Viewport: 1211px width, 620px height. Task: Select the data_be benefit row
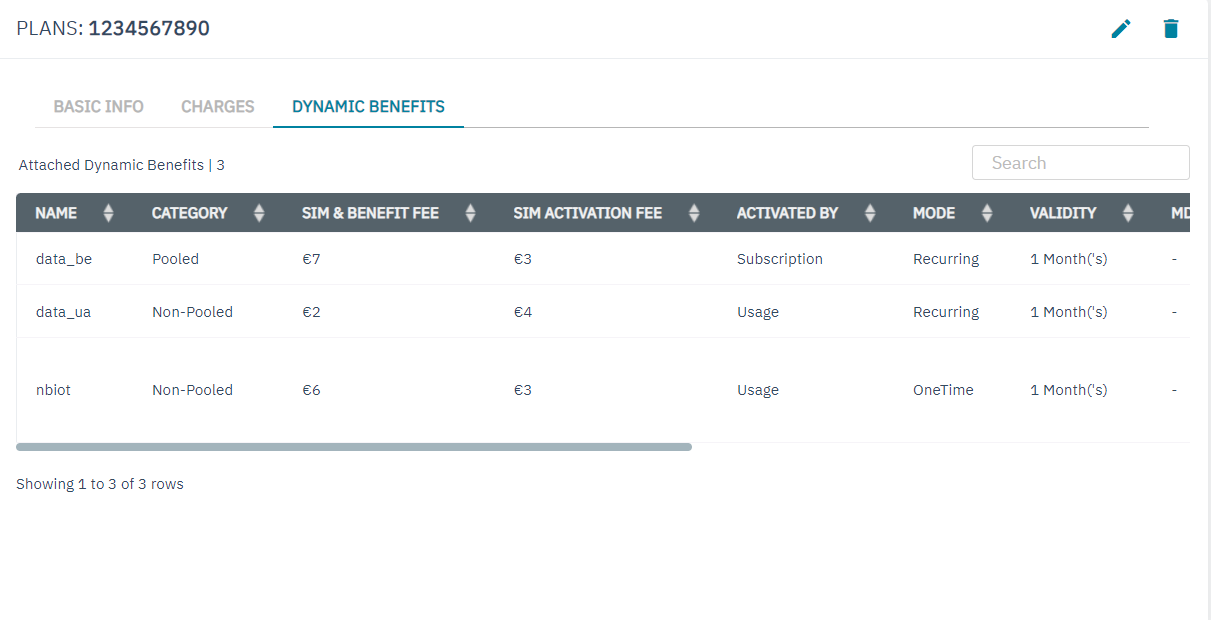click(x=64, y=259)
